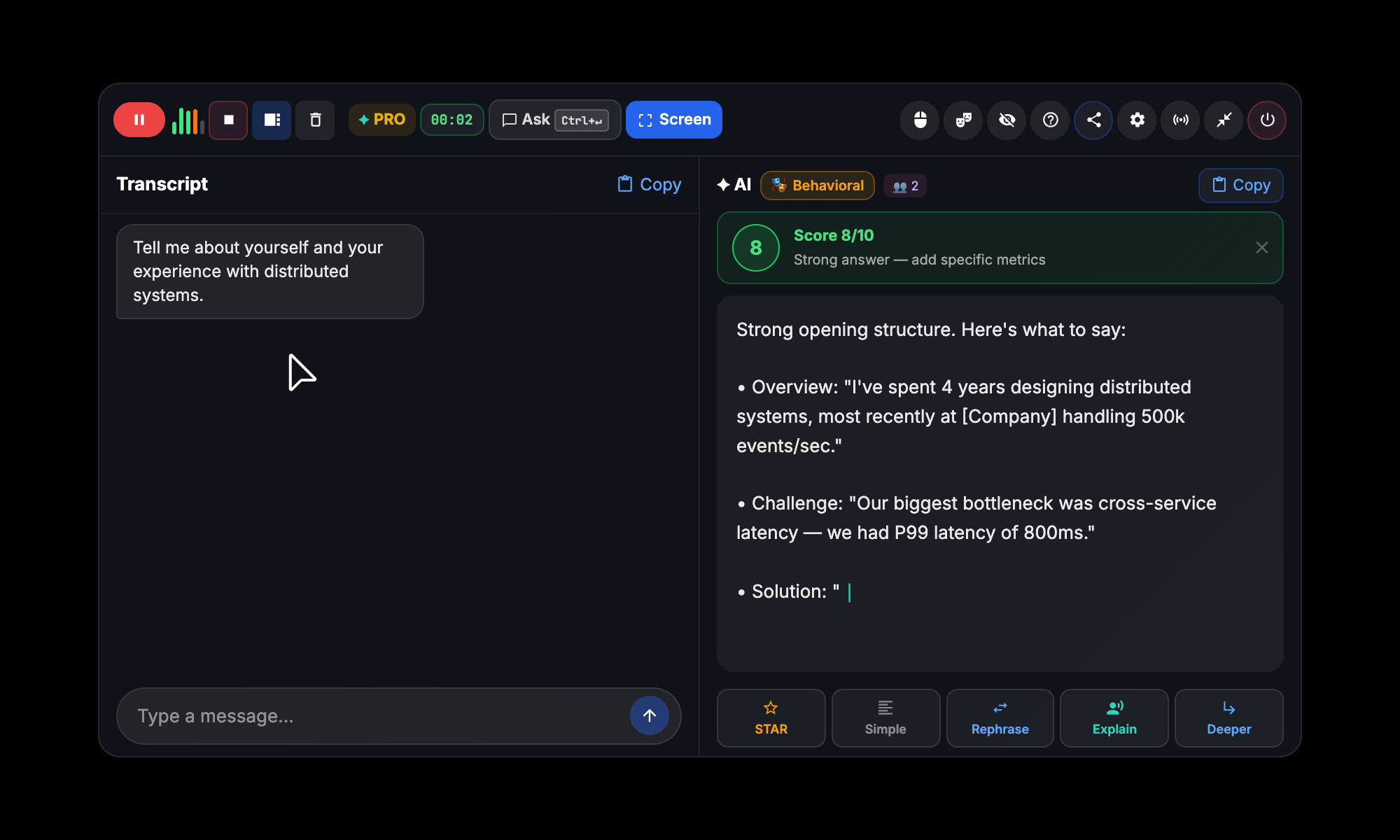1400x840 pixels.
Task: Click the participants count badge showing 2
Action: [x=905, y=185]
